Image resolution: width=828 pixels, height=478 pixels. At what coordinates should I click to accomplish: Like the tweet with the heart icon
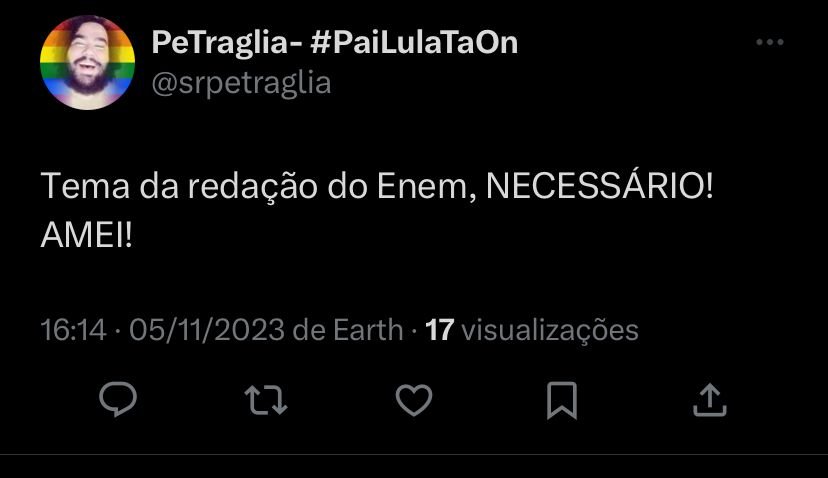[x=414, y=400]
